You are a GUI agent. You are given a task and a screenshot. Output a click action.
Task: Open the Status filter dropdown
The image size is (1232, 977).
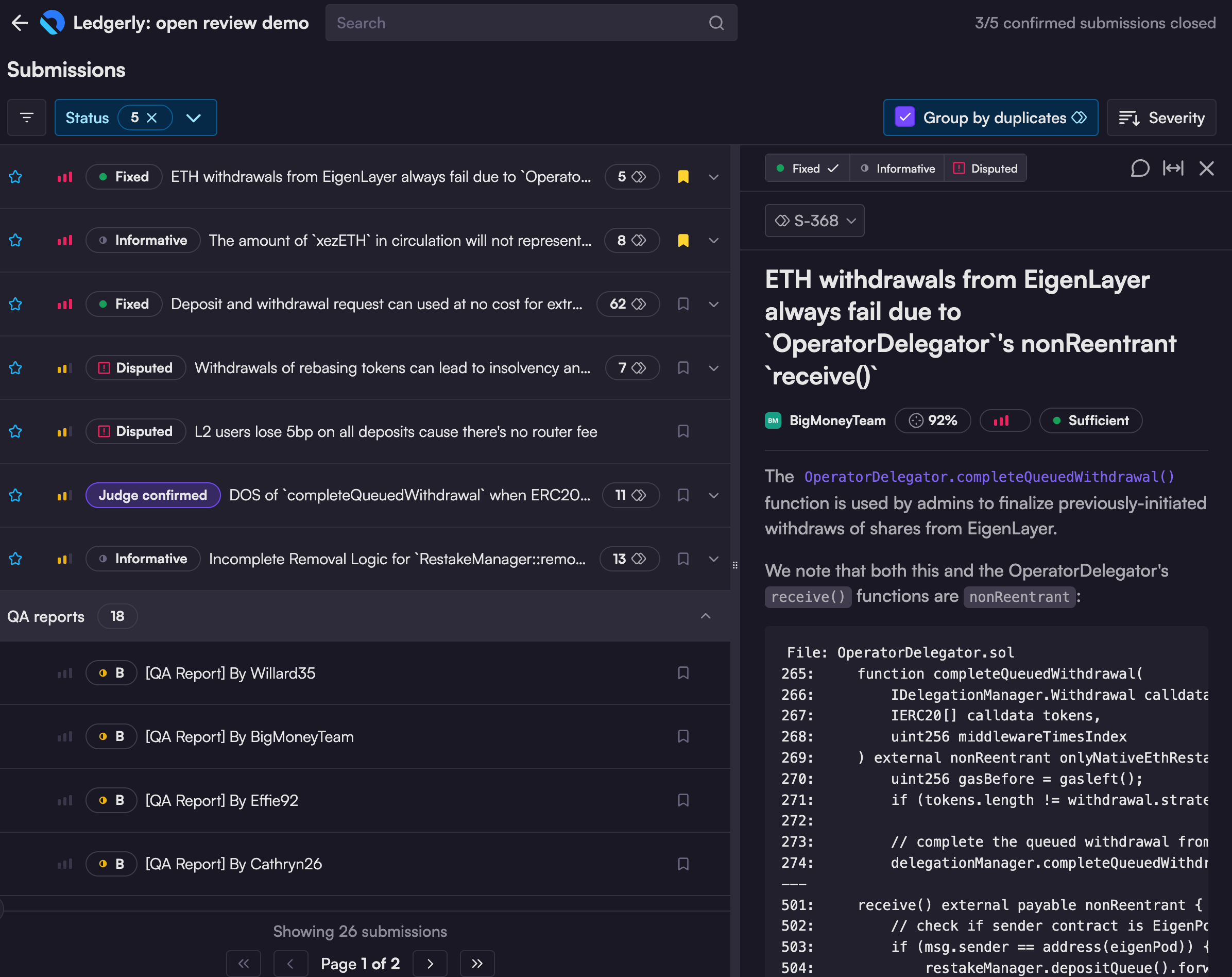(194, 118)
